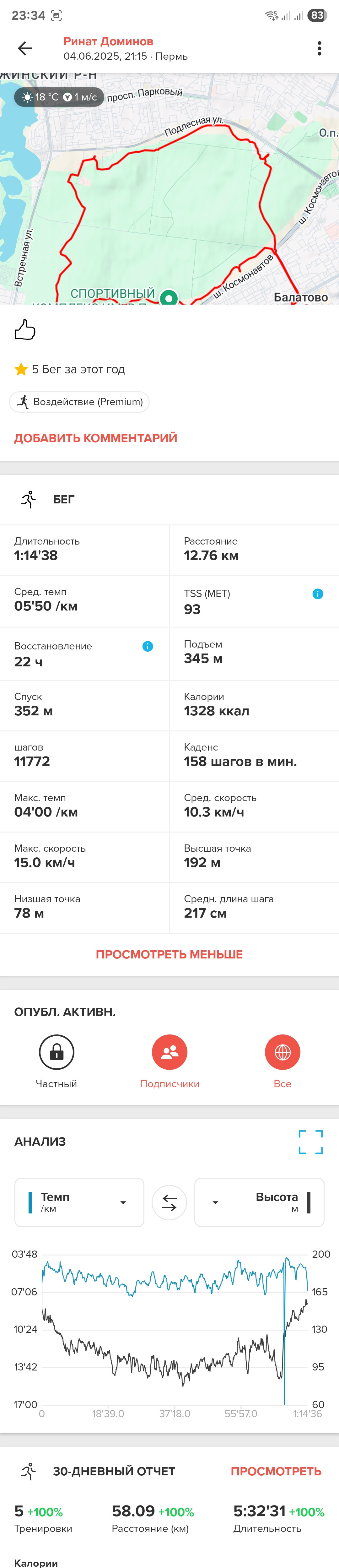Swap the graph axes with arrows icon
Image resolution: width=339 pixels, height=1568 pixels.
pyautogui.click(x=169, y=1202)
